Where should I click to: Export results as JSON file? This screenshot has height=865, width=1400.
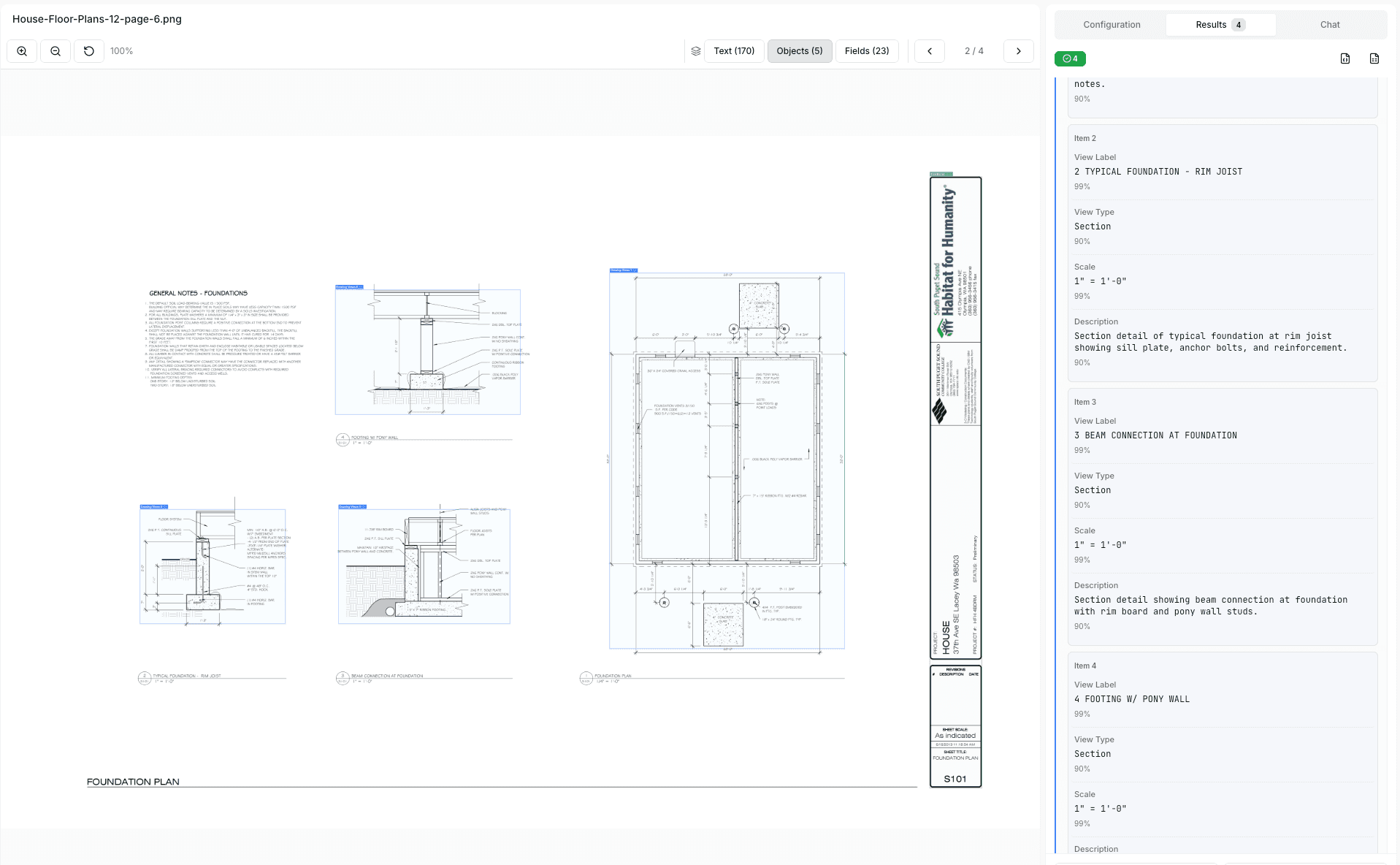point(1345,58)
